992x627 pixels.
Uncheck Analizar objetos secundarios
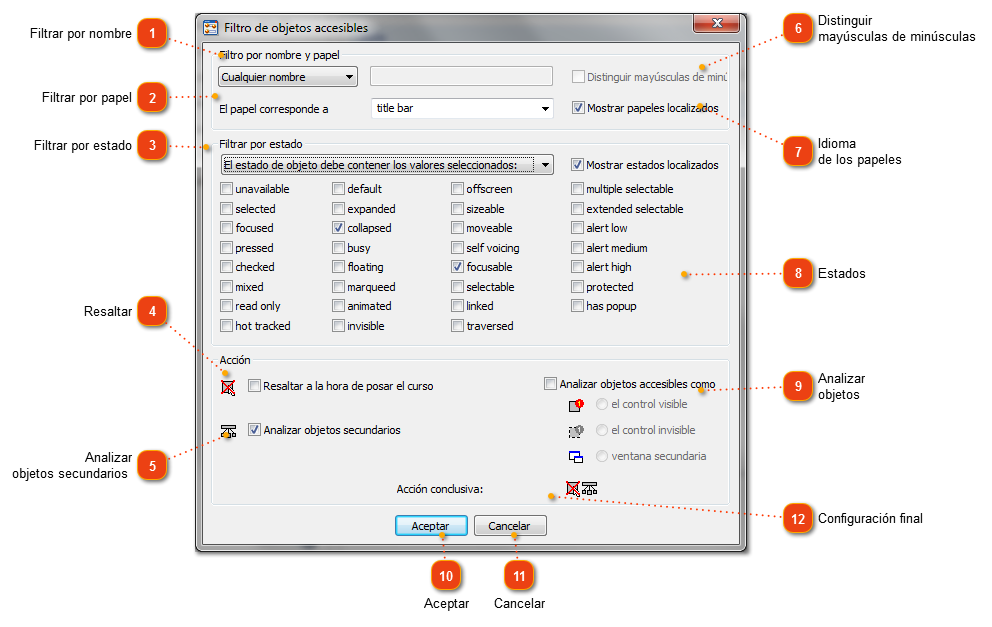pyautogui.click(x=254, y=430)
